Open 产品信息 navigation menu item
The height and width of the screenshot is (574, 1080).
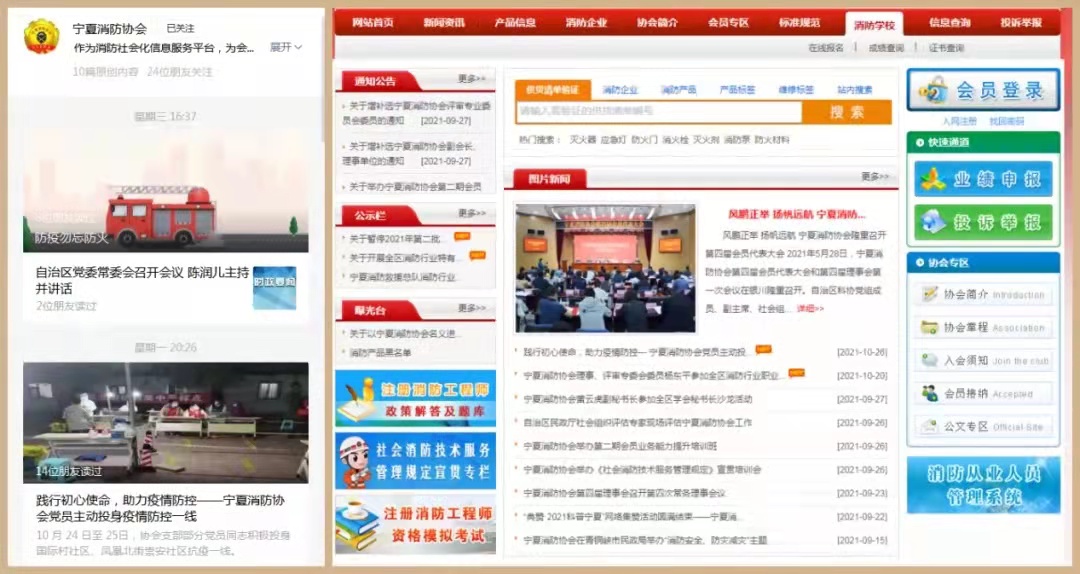pos(515,22)
